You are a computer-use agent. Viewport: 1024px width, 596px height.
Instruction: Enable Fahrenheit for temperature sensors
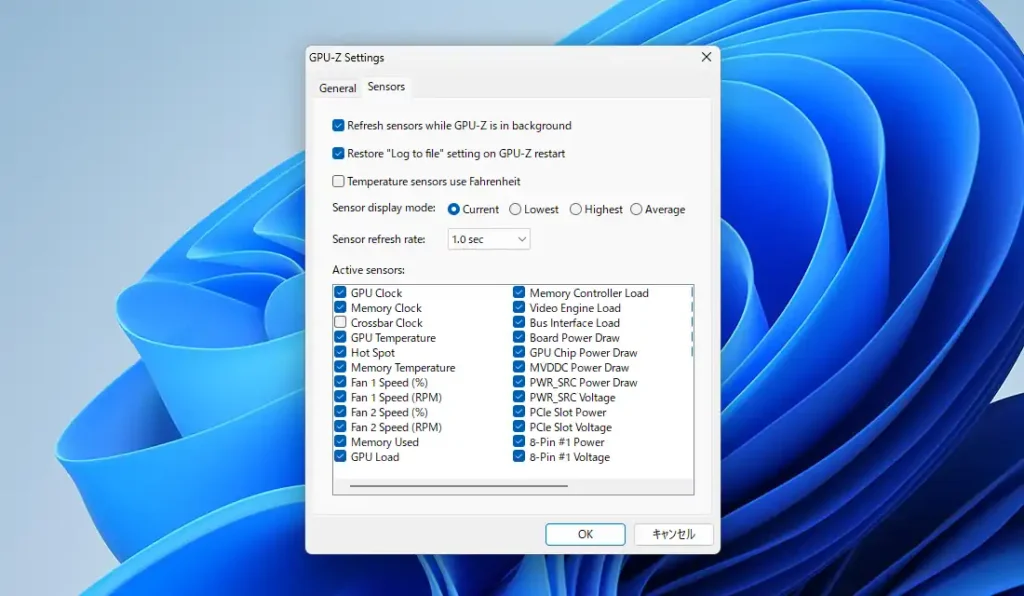(x=339, y=182)
